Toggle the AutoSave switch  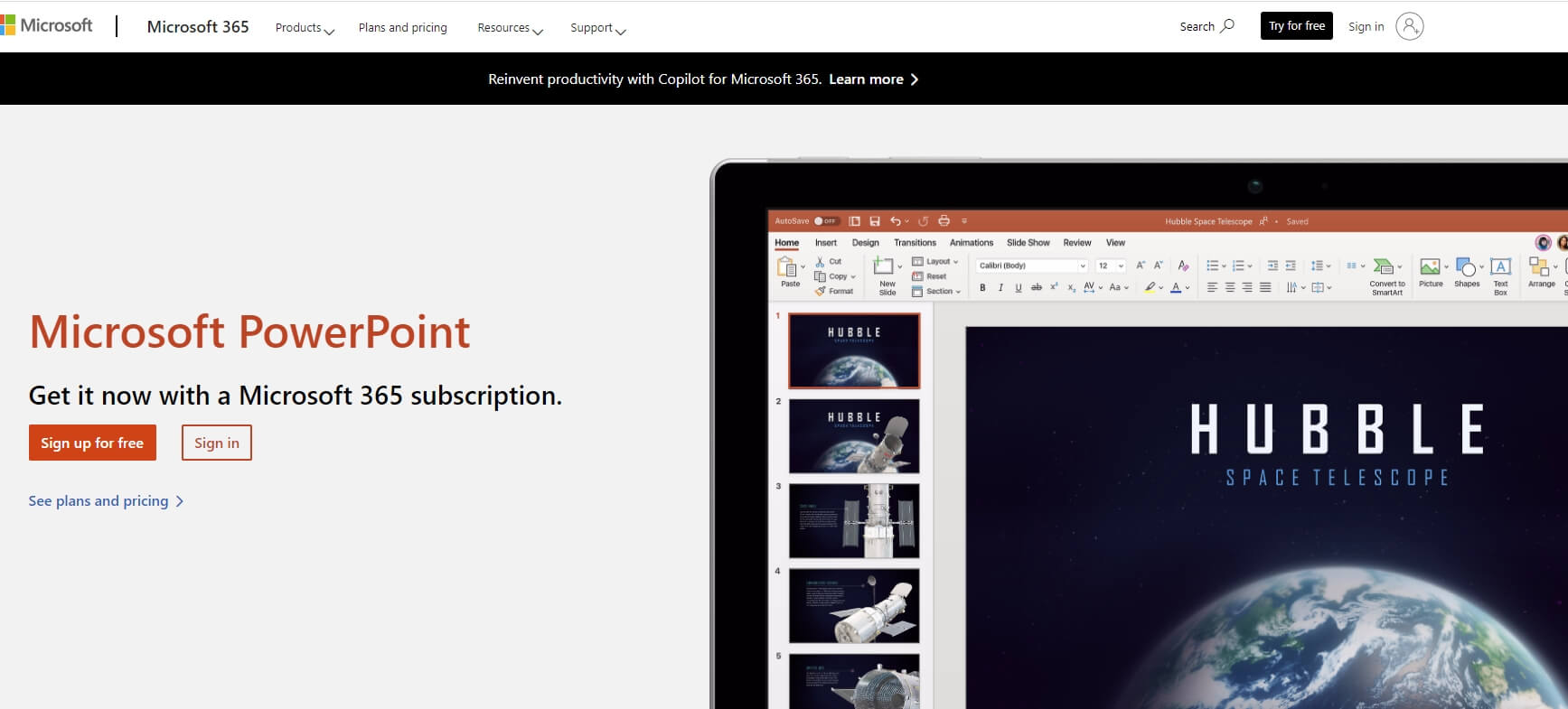click(x=825, y=221)
